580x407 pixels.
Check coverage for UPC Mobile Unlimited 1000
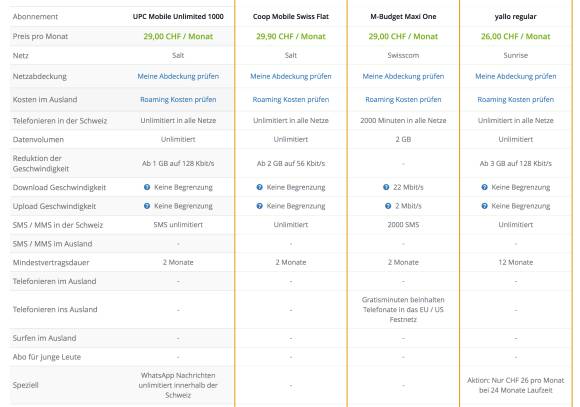click(178, 77)
